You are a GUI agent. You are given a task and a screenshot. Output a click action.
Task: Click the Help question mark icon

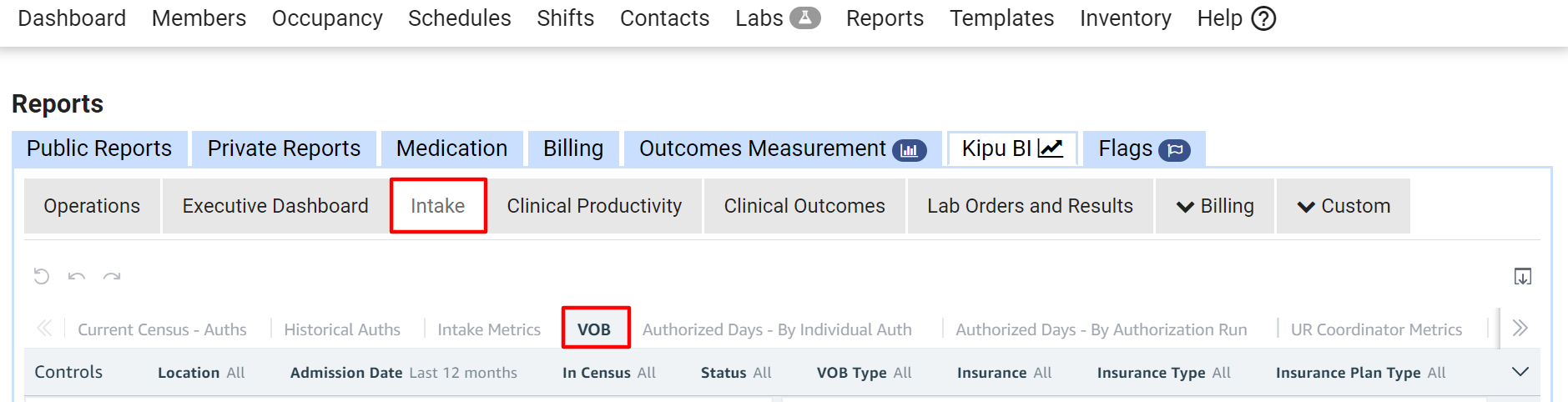click(1263, 18)
